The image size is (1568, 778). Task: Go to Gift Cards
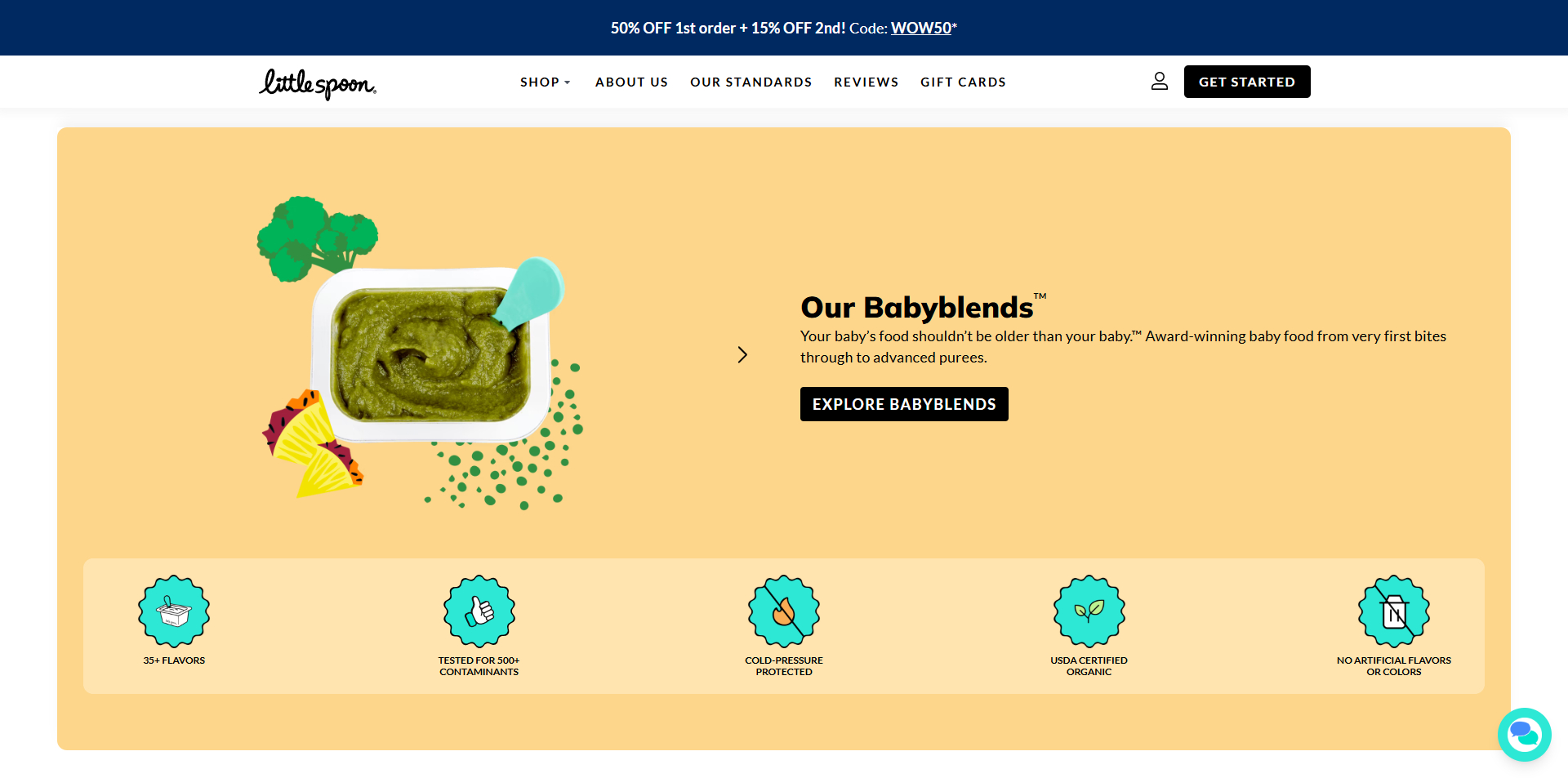tap(963, 82)
